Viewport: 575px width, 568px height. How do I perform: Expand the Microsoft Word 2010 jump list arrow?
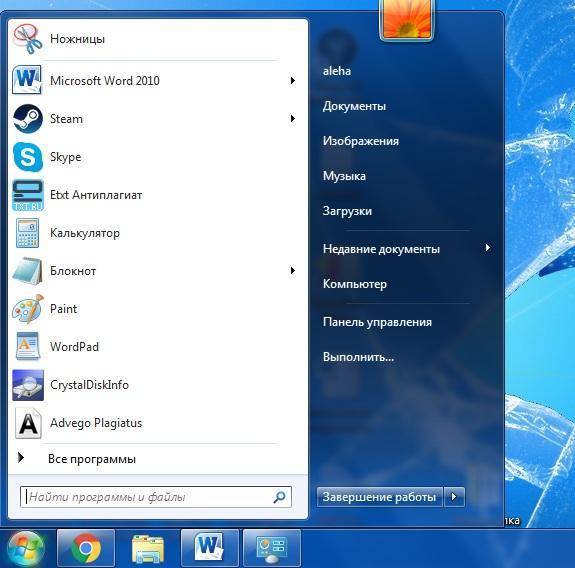pyautogui.click(x=292, y=81)
